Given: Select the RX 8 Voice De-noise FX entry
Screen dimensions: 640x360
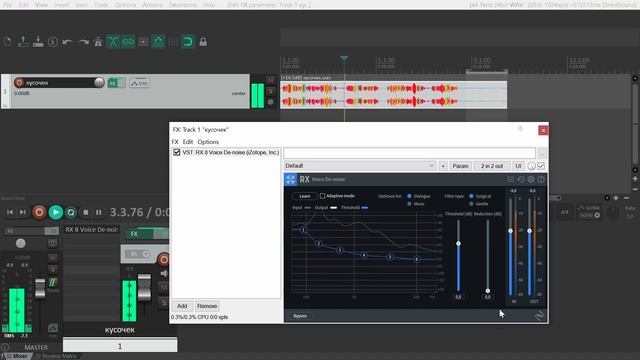Looking at the screenshot, I should tap(231, 152).
